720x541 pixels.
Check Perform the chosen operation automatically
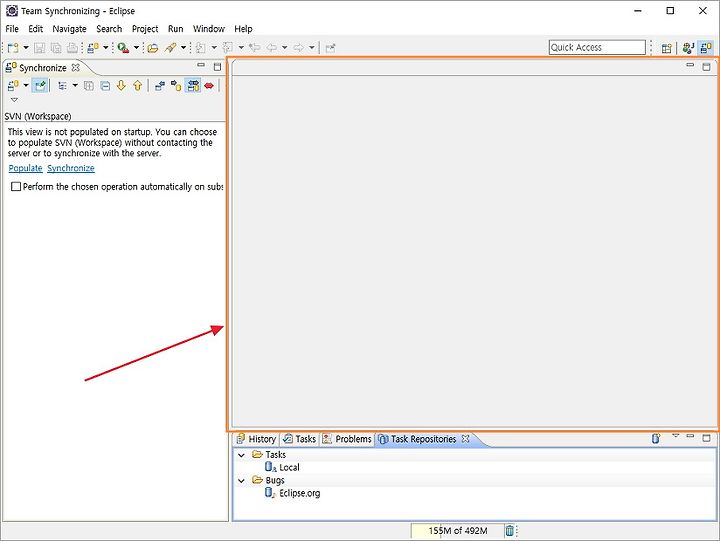pos(16,186)
